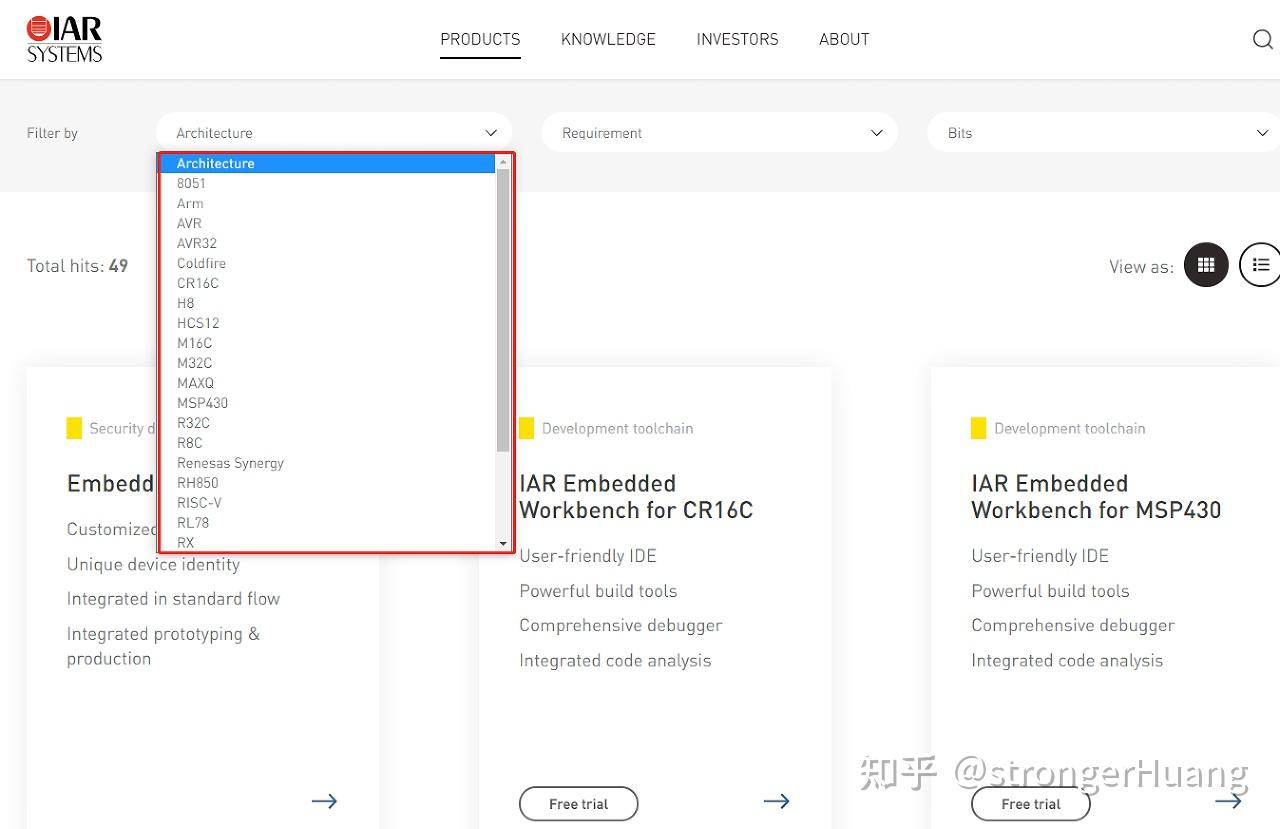Select the RL78 architecture option
The image size is (1280, 829).
(328, 523)
